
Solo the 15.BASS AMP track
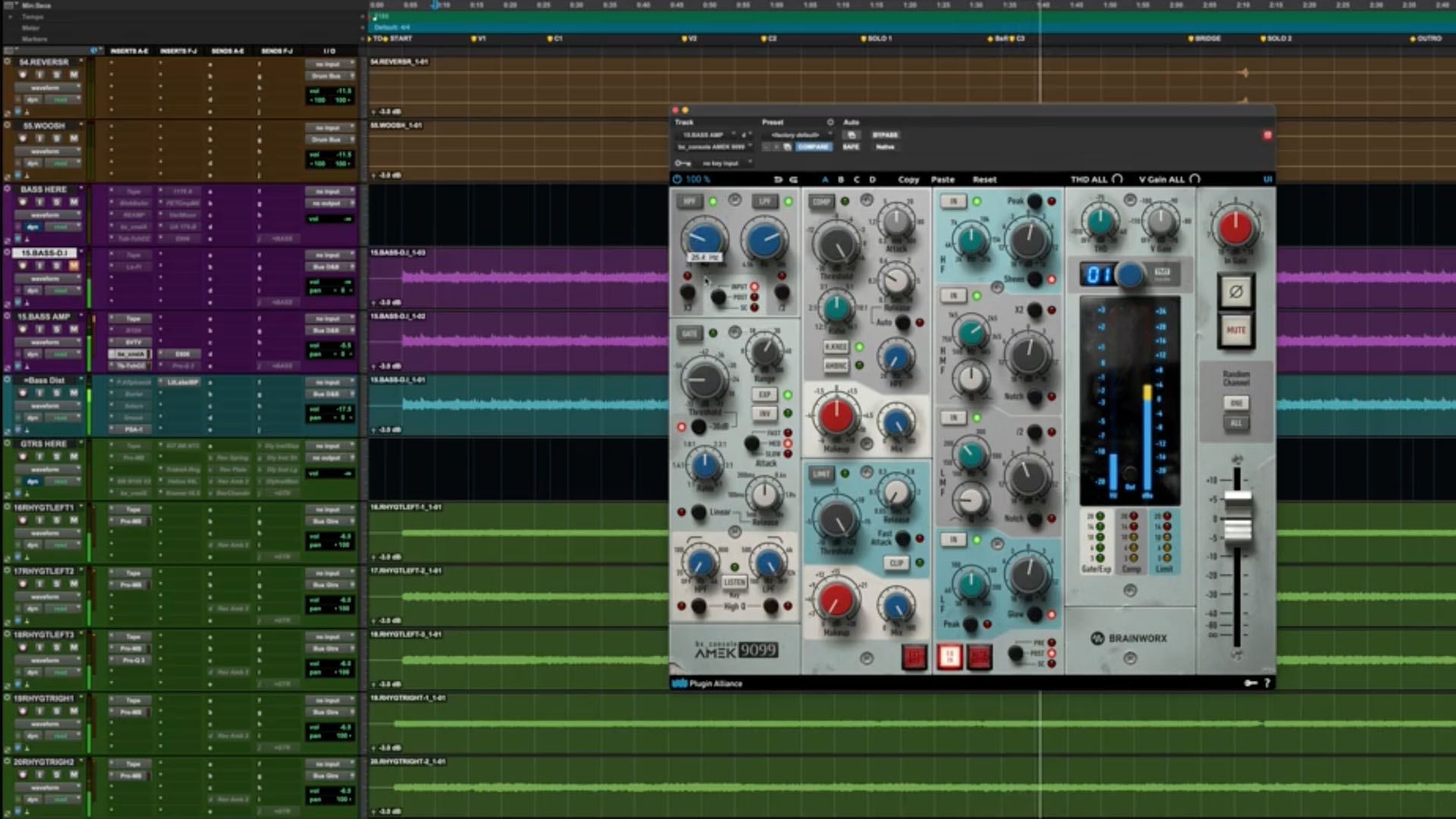(x=56, y=328)
